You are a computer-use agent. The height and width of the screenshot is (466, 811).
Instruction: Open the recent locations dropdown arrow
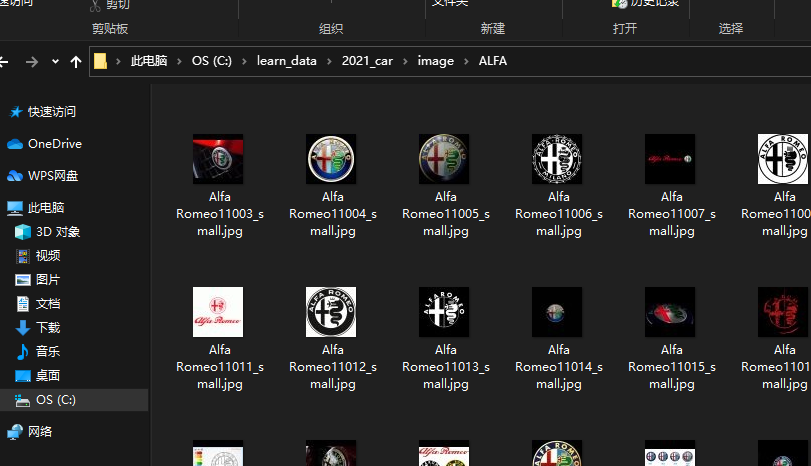55,62
